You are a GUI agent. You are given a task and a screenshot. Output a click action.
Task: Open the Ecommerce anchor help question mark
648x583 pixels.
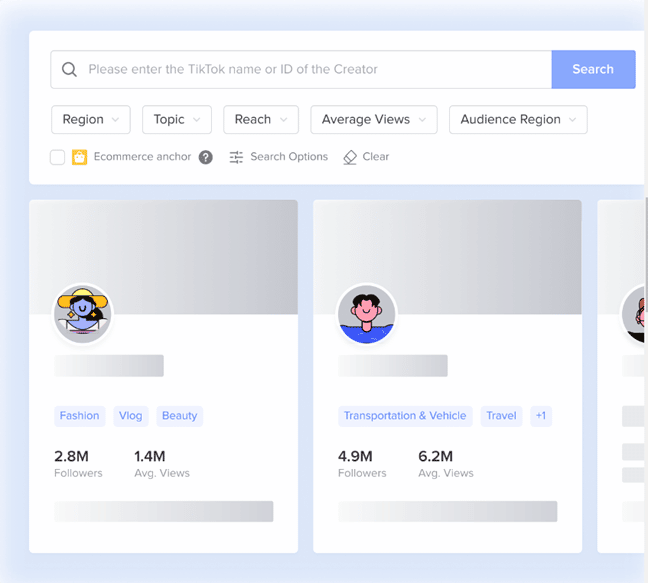coord(205,157)
